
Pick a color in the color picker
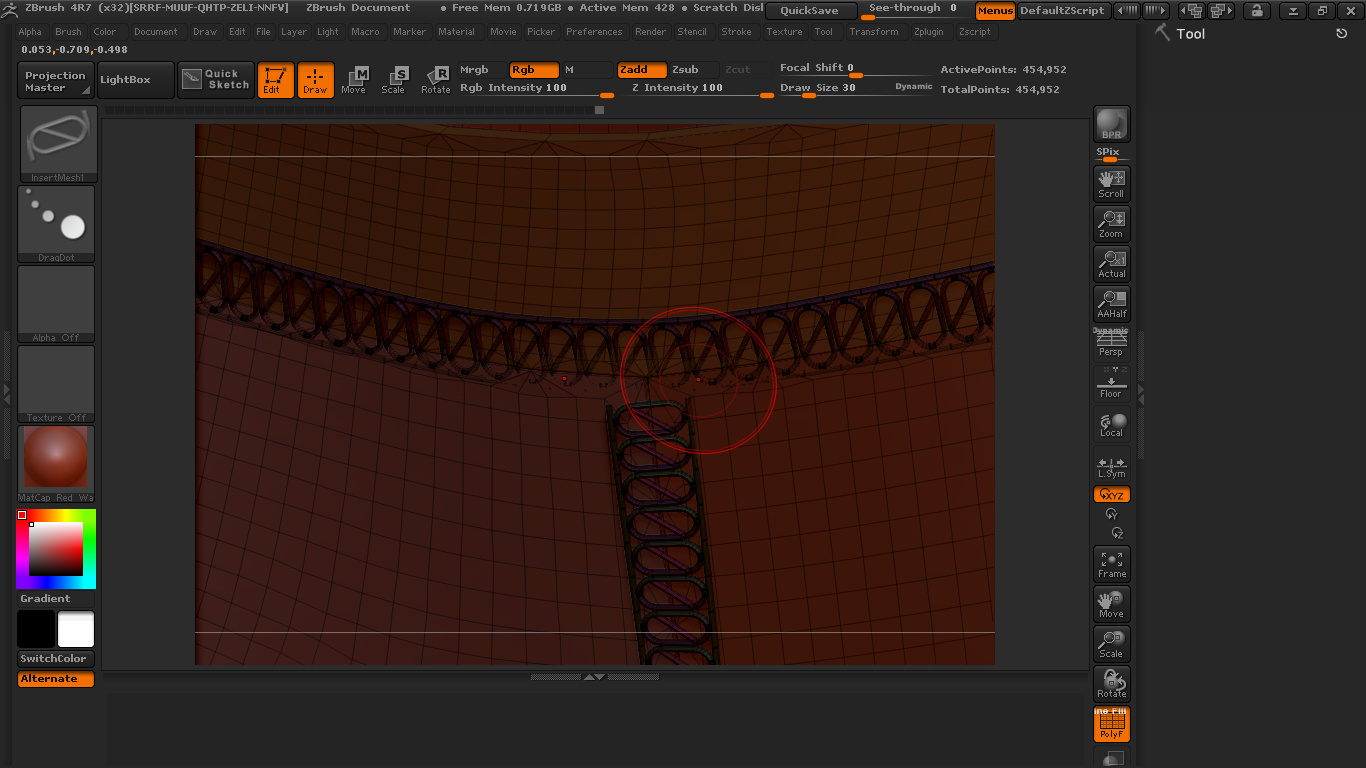[x=56, y=549]
